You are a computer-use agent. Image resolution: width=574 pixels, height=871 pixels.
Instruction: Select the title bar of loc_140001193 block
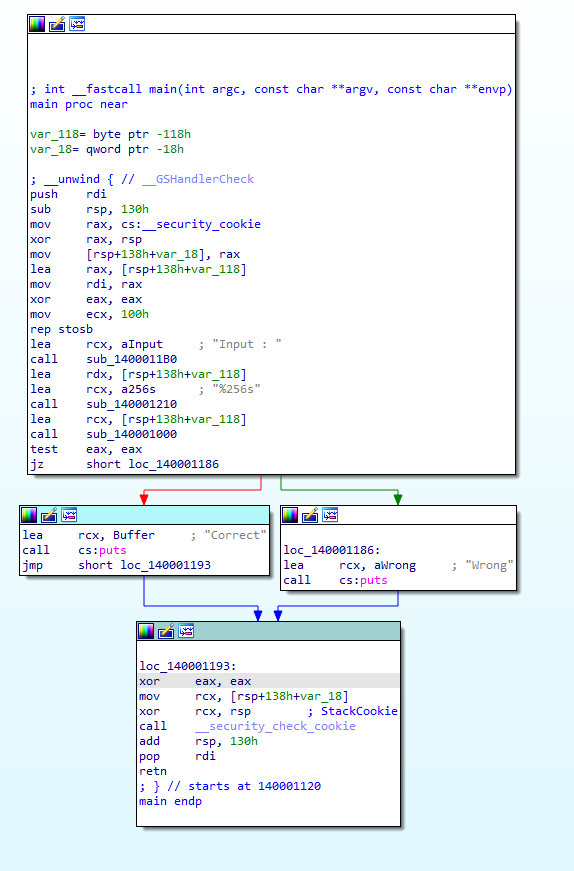[268, 631]
